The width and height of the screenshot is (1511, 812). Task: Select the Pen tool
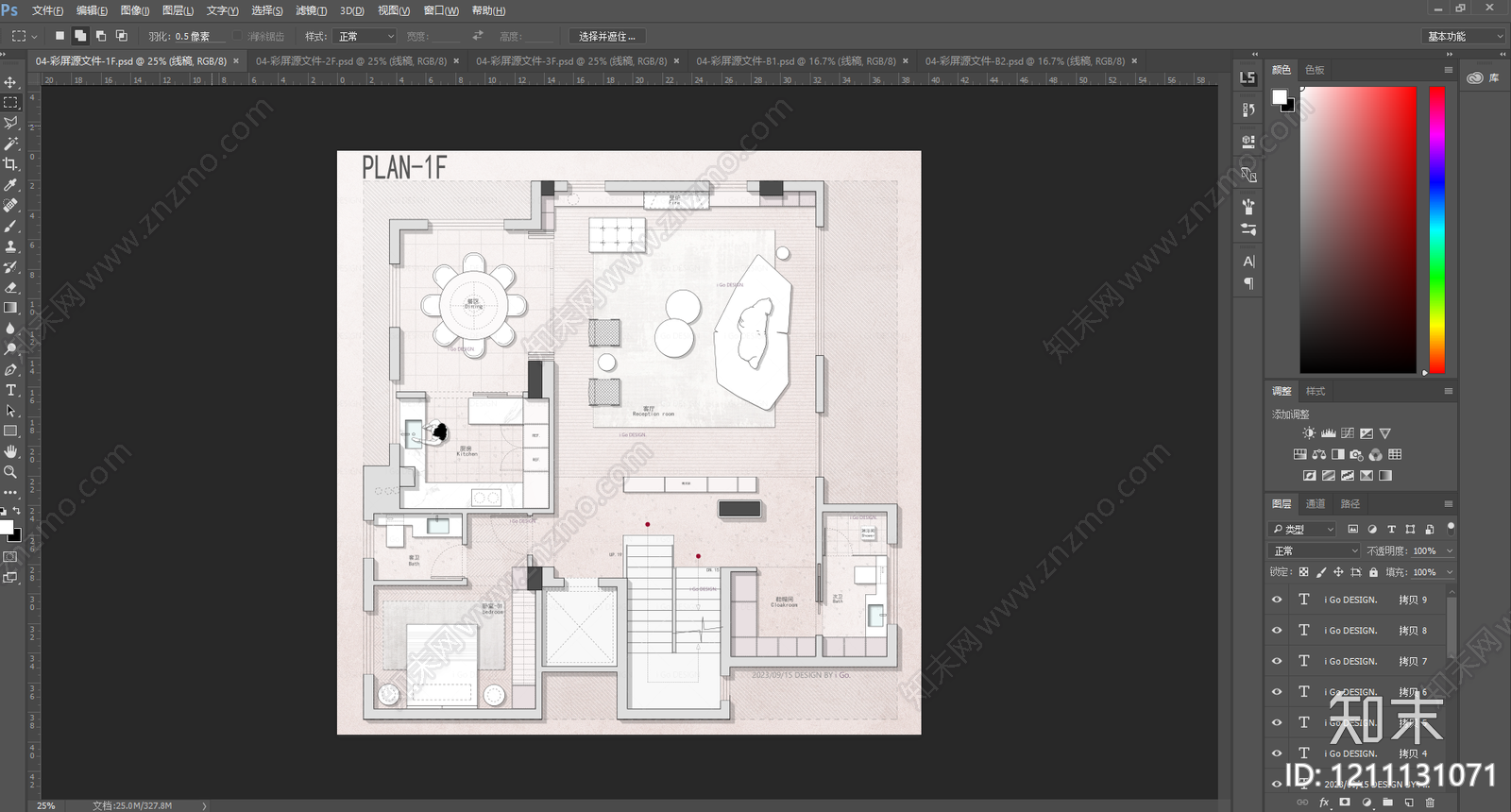pyautogui.click(x=10, y=369)
